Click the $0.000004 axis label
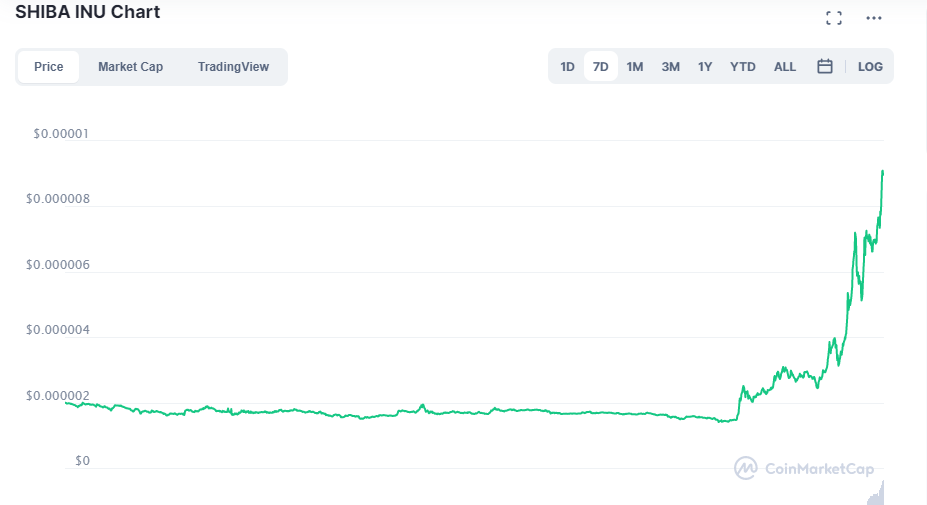This screenshot has width=927, height=505. coord(58,329)
